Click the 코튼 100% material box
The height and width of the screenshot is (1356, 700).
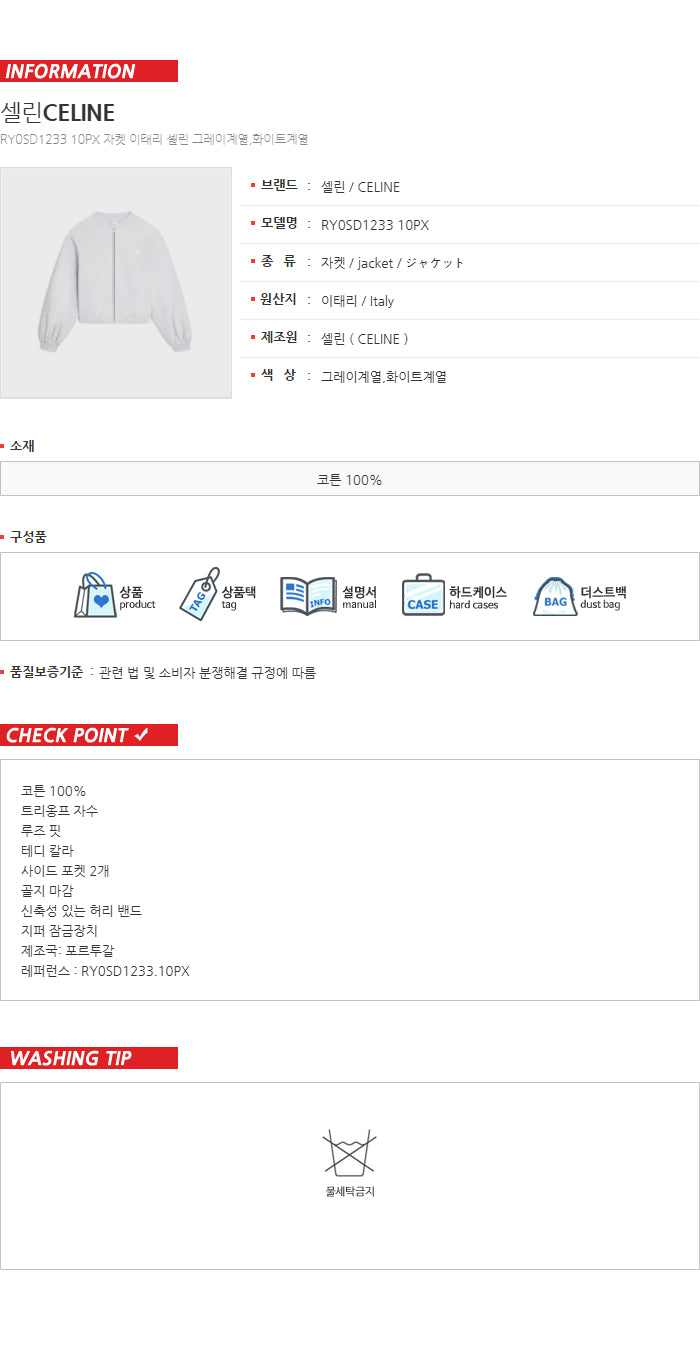(x=350, y=479)
